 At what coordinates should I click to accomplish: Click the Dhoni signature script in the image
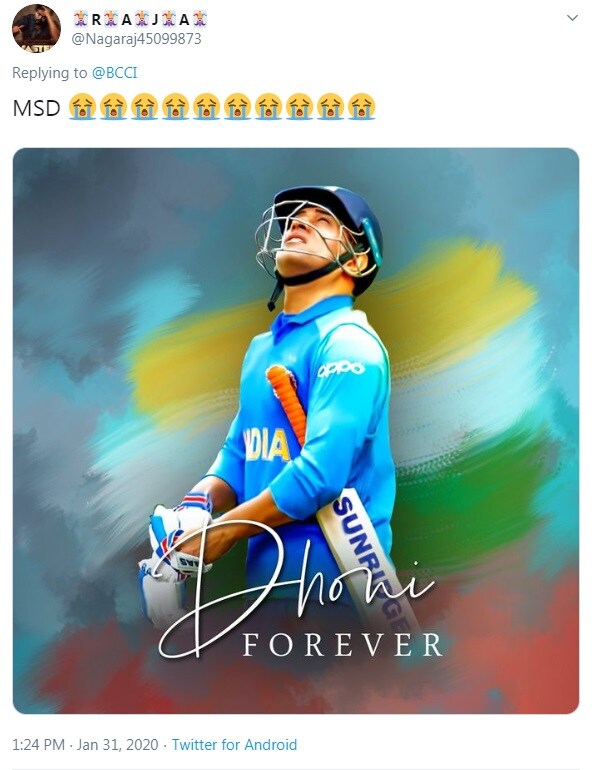296,589
